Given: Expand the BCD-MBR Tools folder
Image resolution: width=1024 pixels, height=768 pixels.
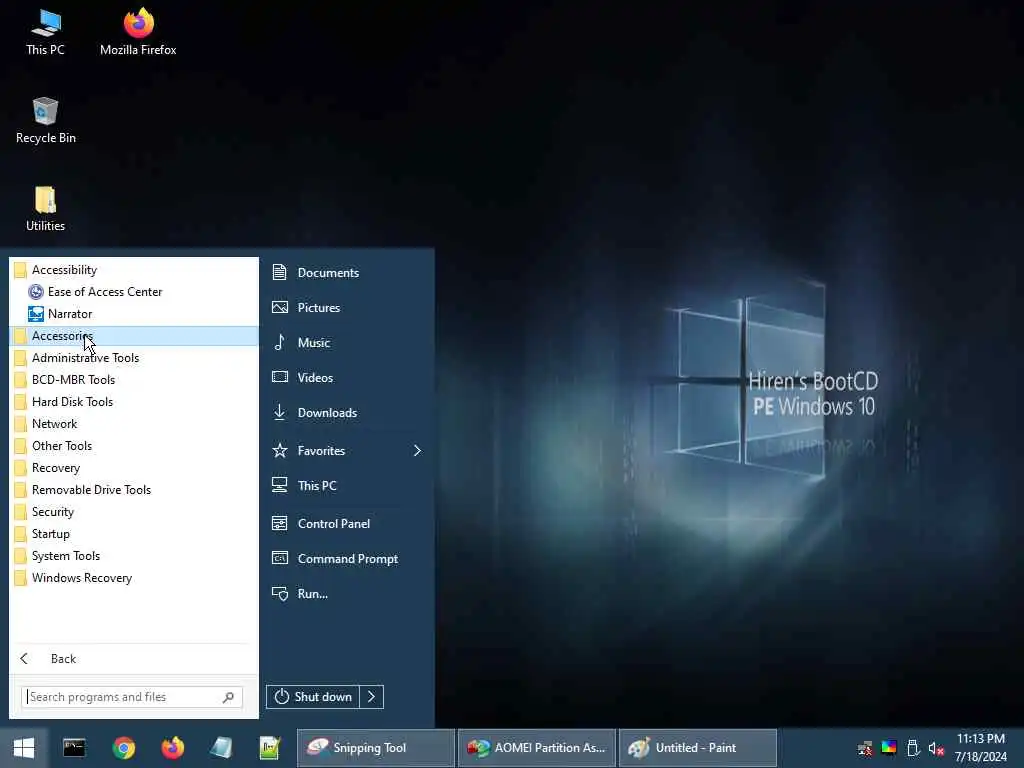Looking at the screenshot, I should [134, 380].
